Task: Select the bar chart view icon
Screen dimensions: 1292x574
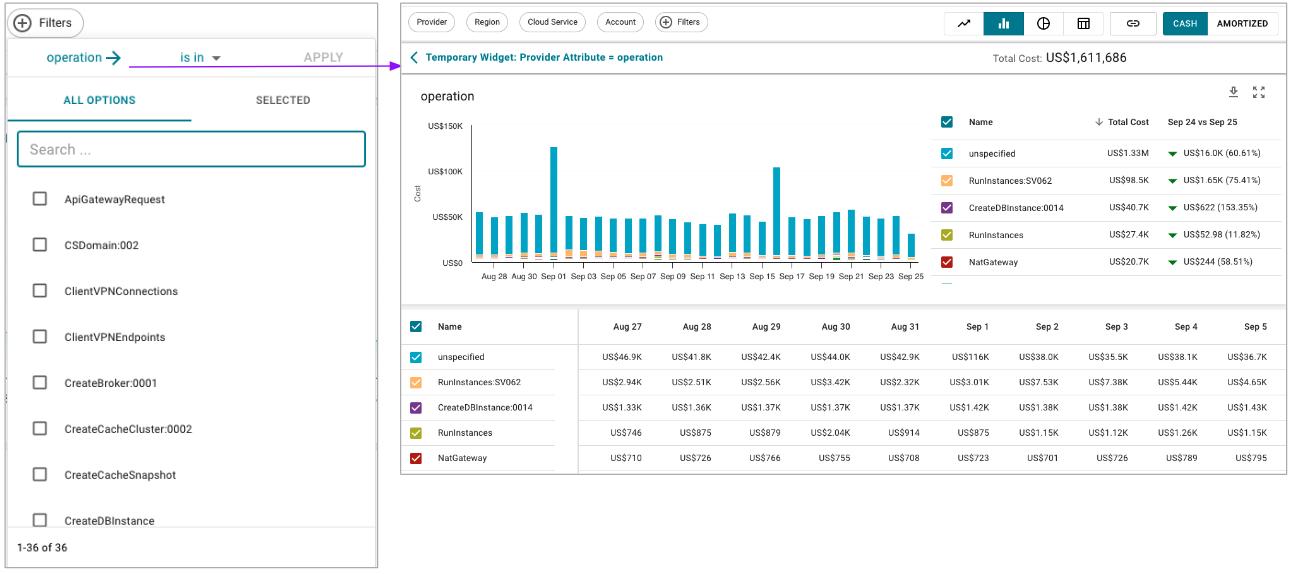Action: (1003, 23)
